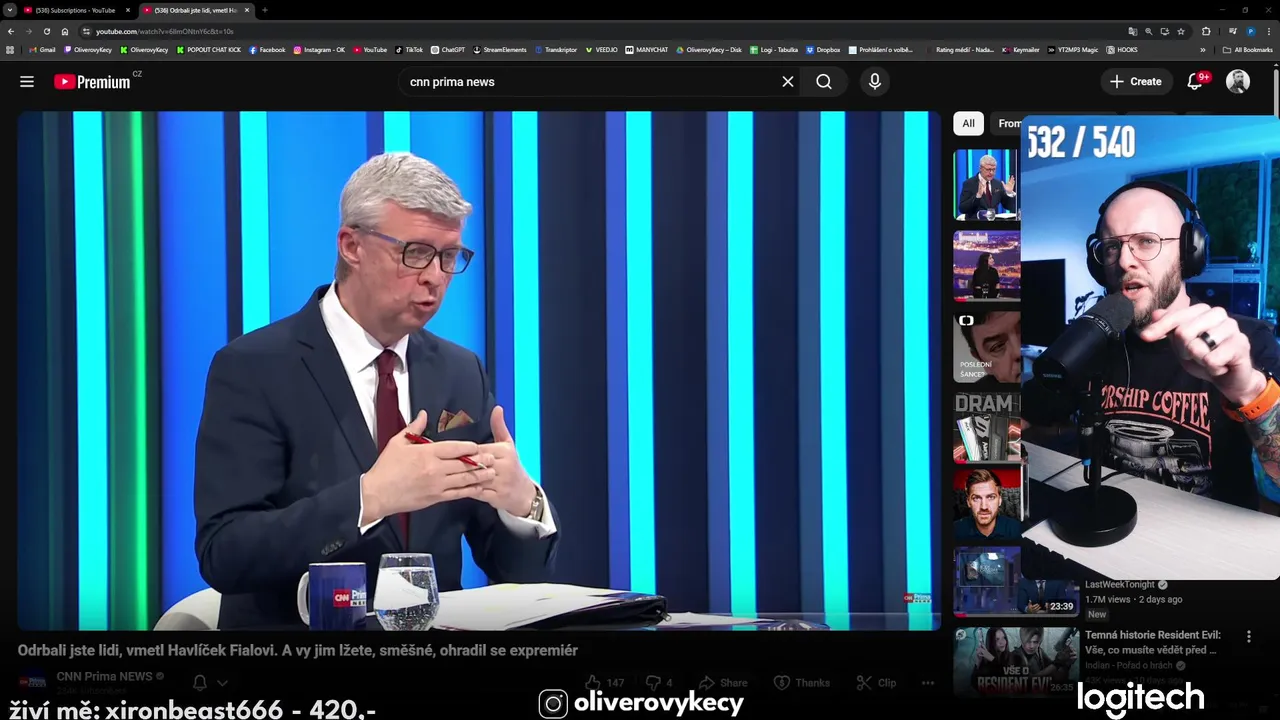Open the Create menu
Viewport: 1280px width, 720px height.
(1136, 82)
